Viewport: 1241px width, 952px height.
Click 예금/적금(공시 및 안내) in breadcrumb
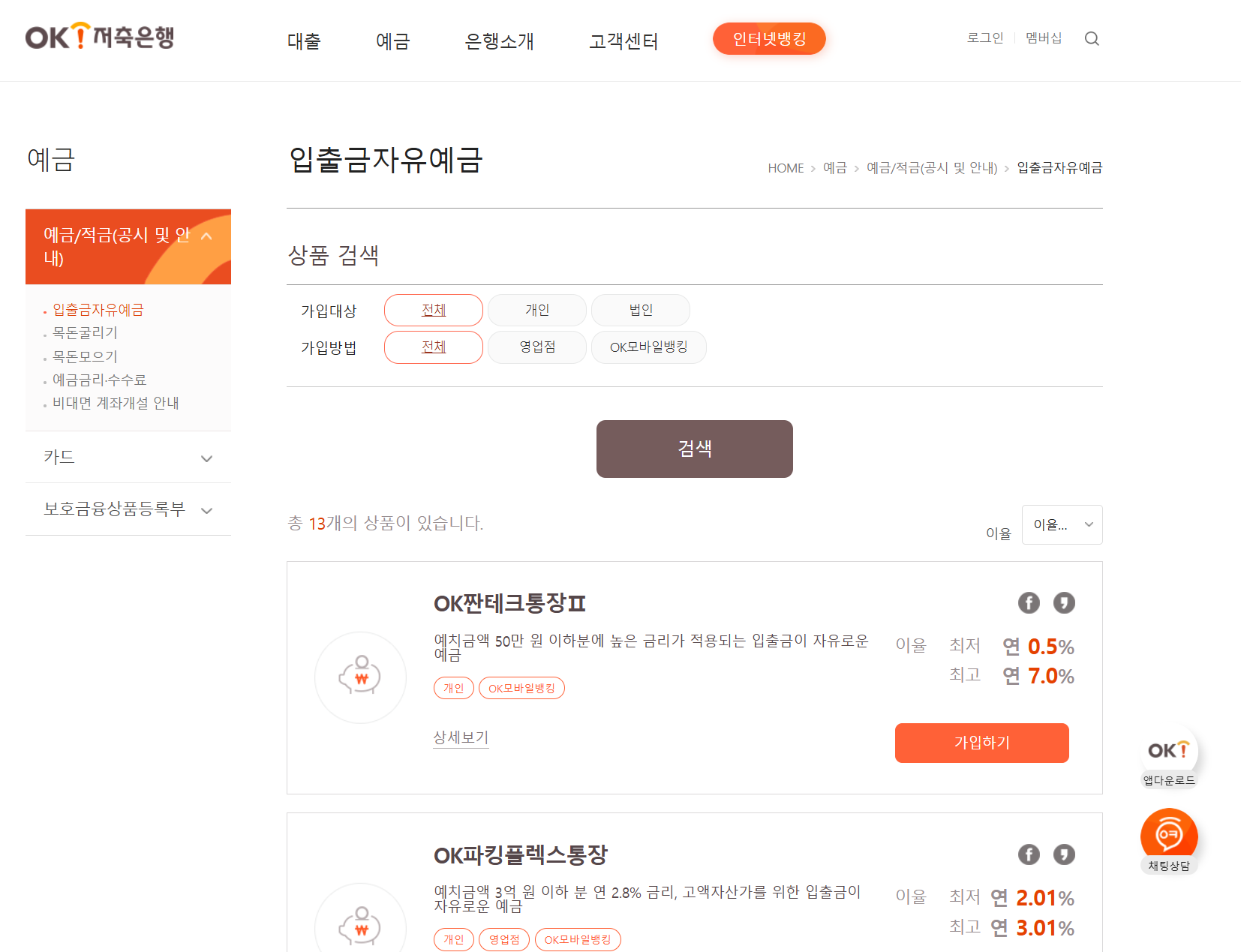click(932, 168)
